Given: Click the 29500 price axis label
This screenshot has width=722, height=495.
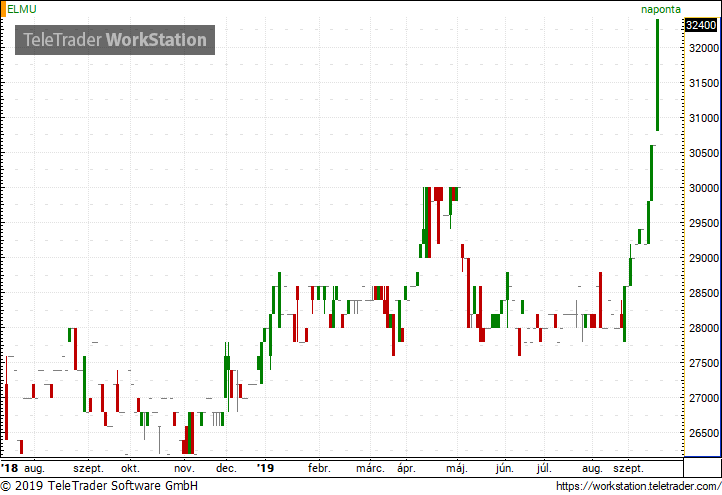Looking at the screenshot, I should coord(704,223).
